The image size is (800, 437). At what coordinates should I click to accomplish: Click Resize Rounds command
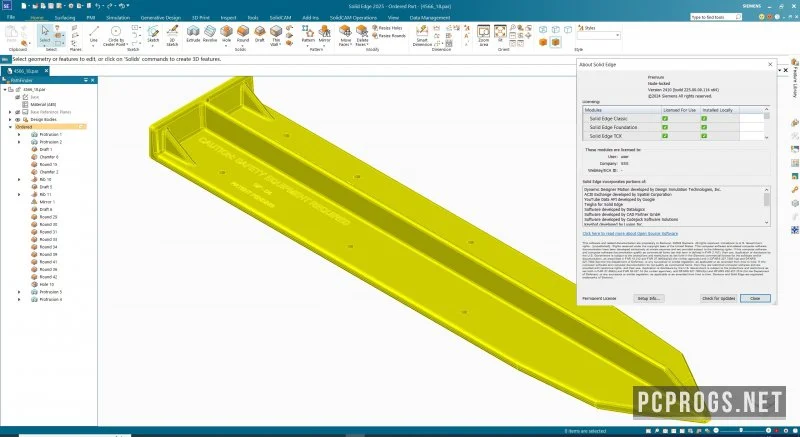click(x=389, y=36)
